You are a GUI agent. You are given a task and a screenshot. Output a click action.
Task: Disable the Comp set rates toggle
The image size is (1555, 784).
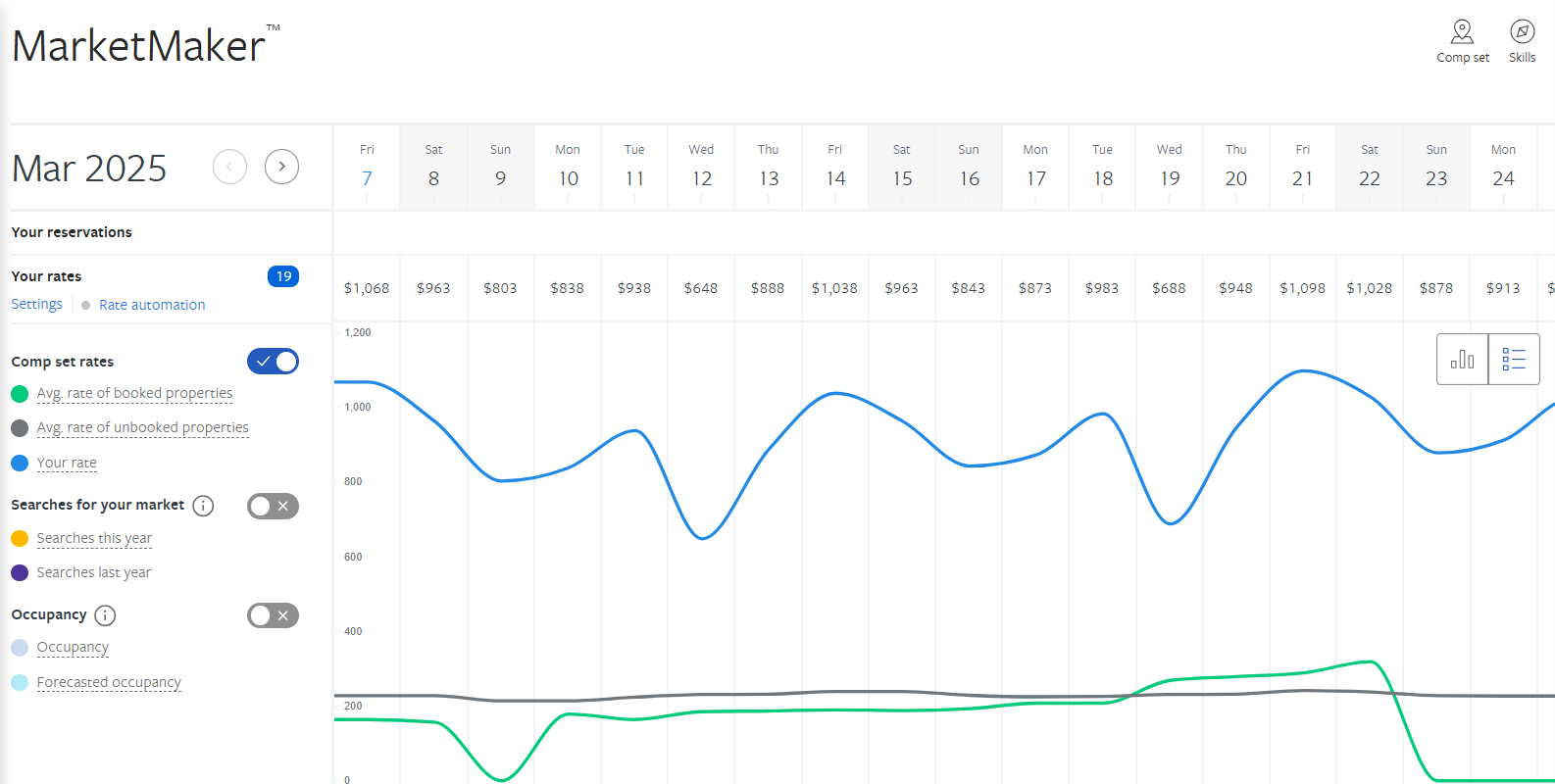(x=273, y=362)
